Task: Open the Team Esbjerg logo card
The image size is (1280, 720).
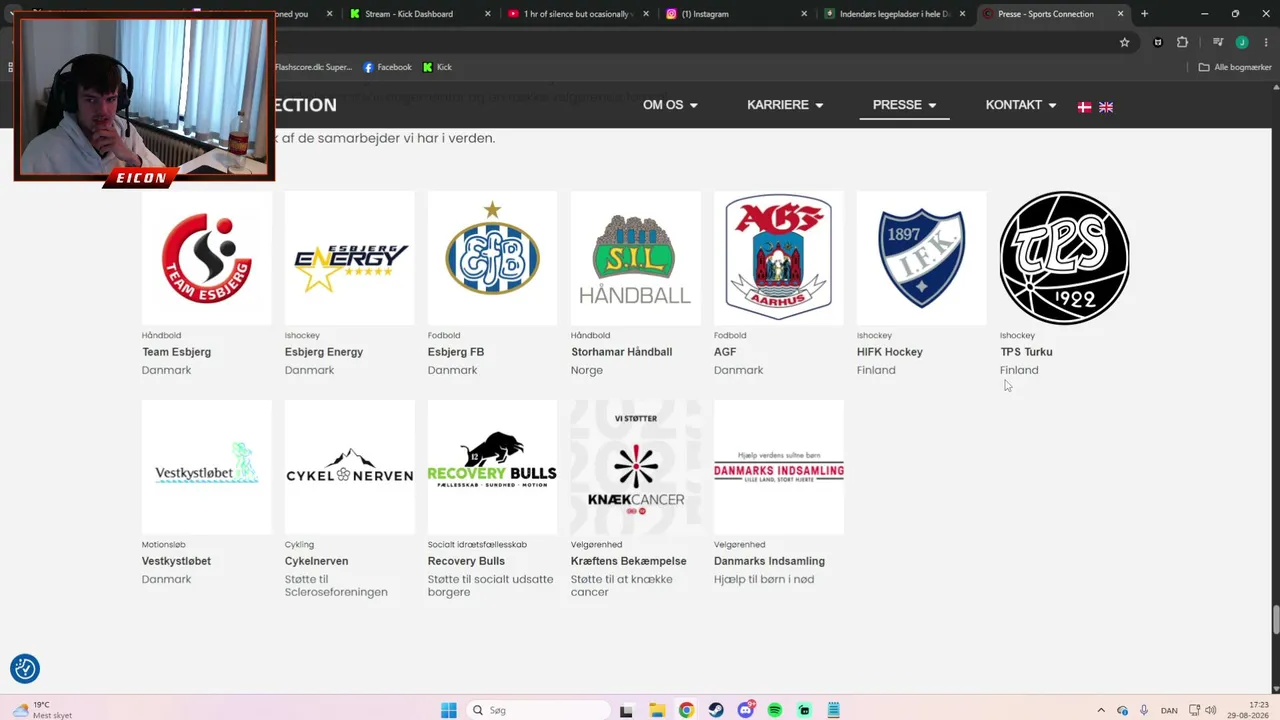Action: pos(207,258)
